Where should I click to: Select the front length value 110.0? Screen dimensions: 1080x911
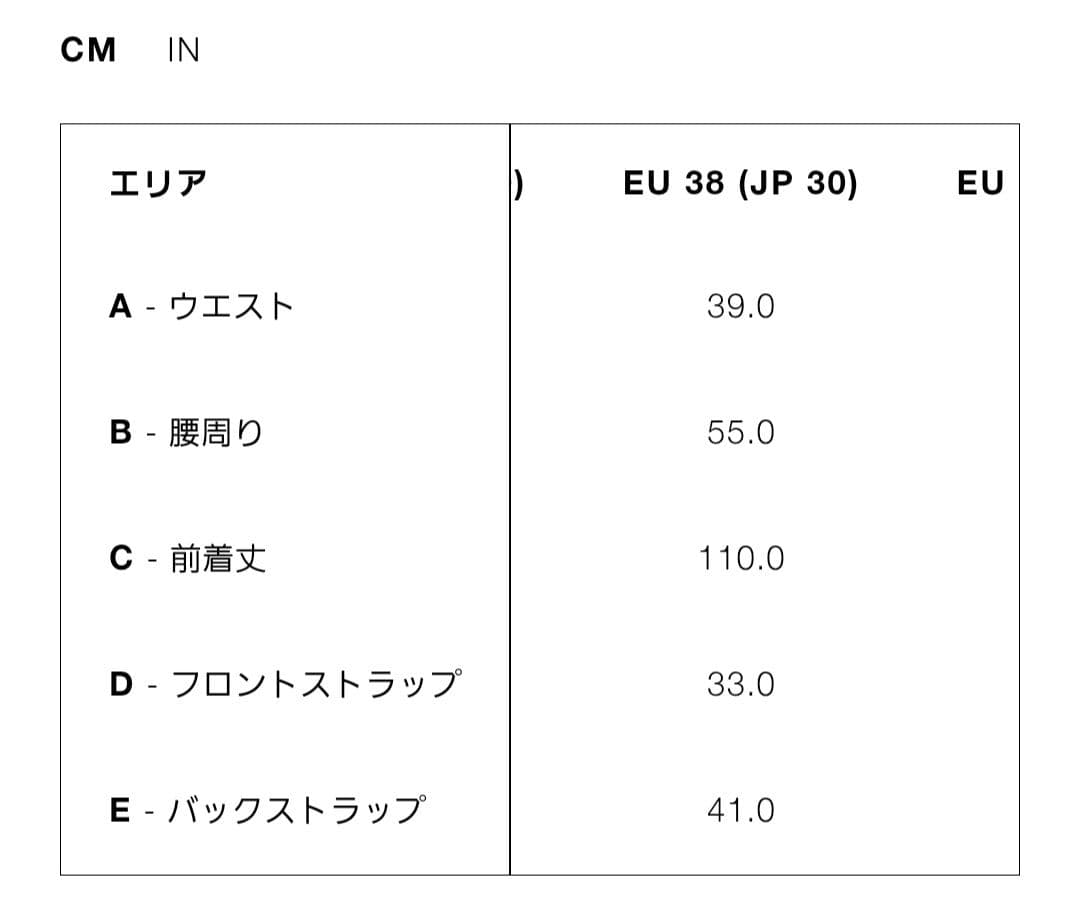pyautogui.click(x=740, y=559)
